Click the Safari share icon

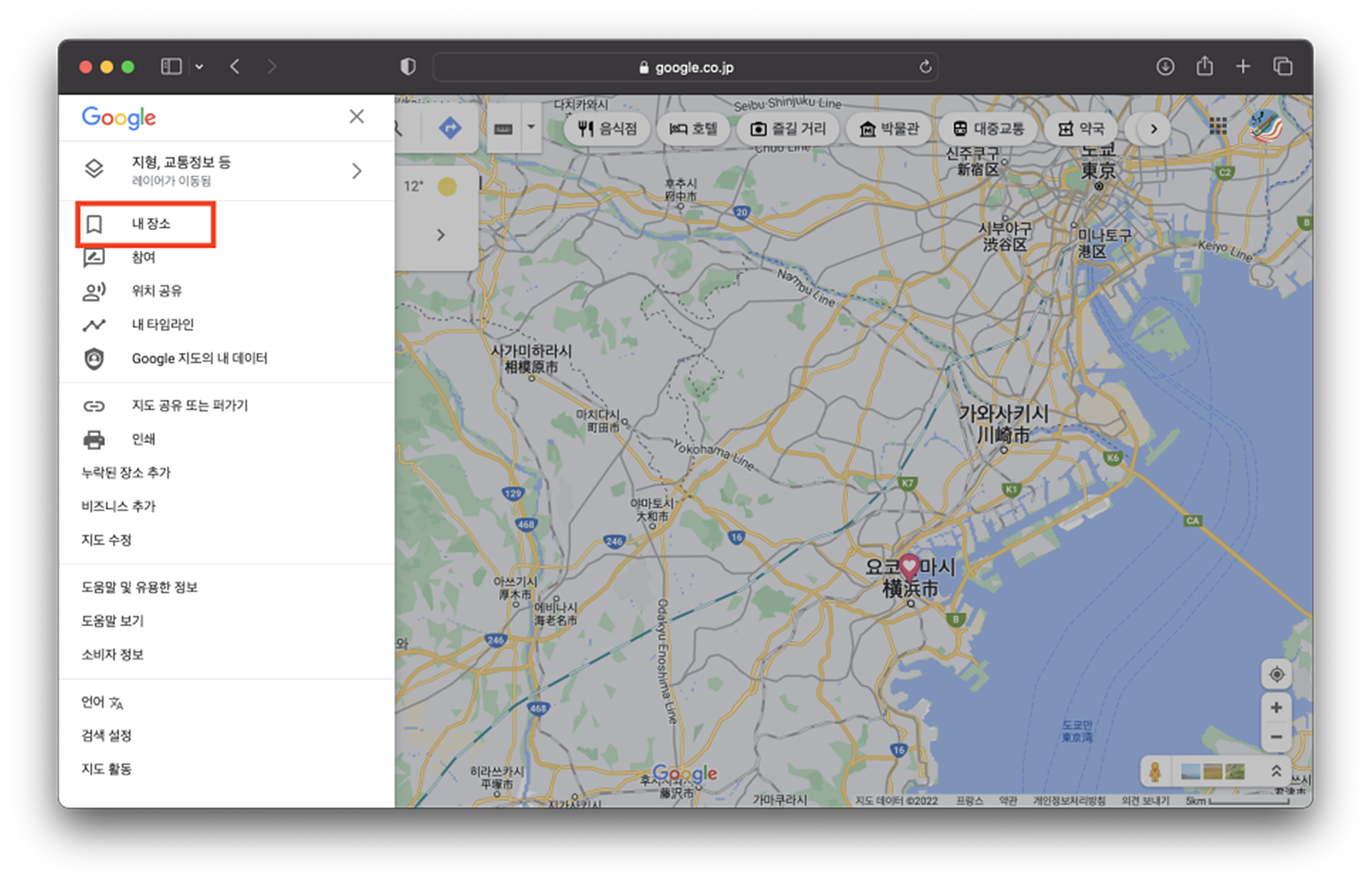coord(1205,66)
